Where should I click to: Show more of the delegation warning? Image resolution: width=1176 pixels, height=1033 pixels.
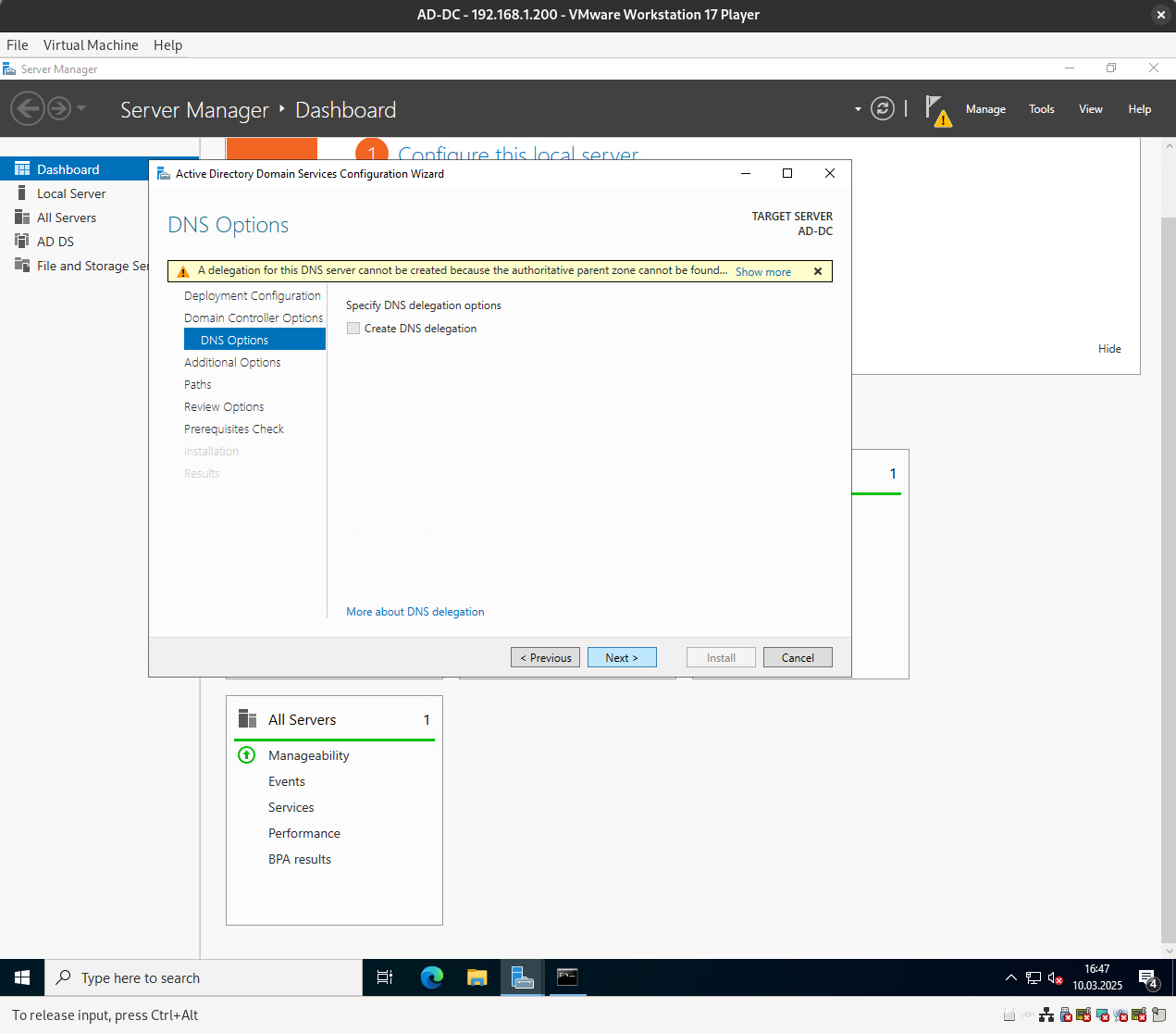pyautogui.click(x=762, y=272)
